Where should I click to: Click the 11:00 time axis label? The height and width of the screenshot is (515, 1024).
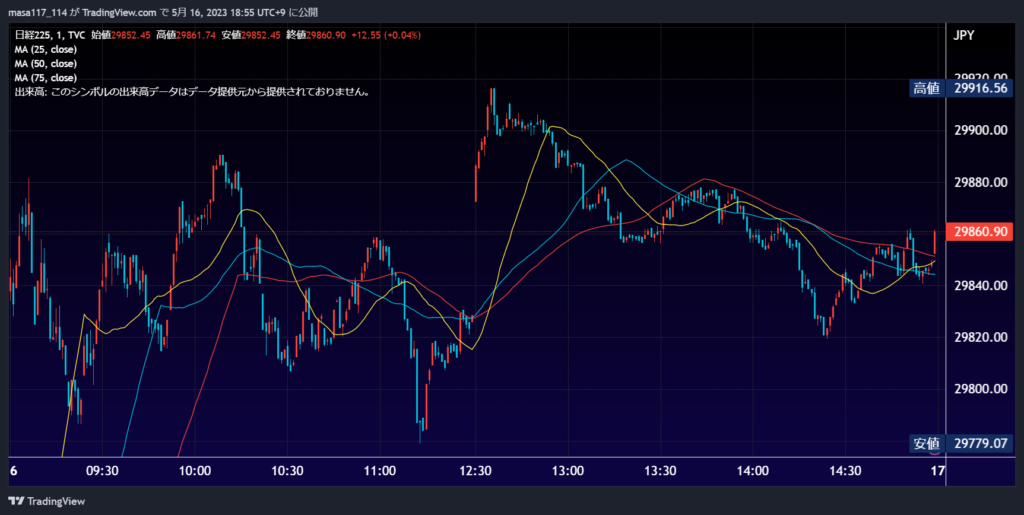coord(380,471)
